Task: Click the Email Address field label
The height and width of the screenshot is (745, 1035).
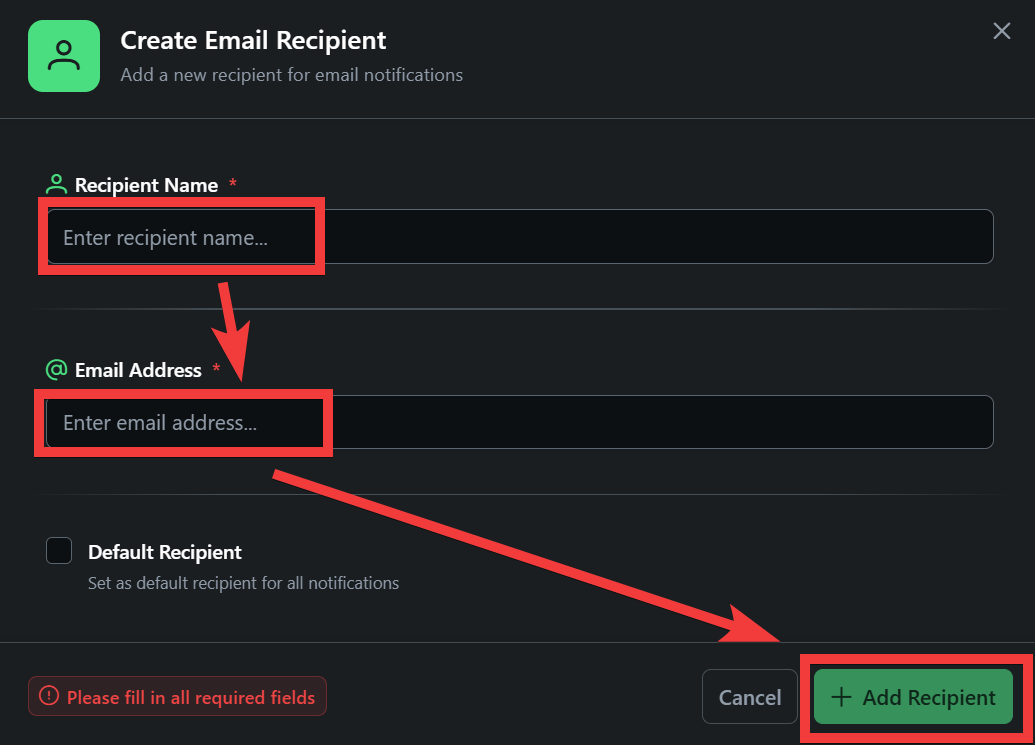Action: pos(138,370)
